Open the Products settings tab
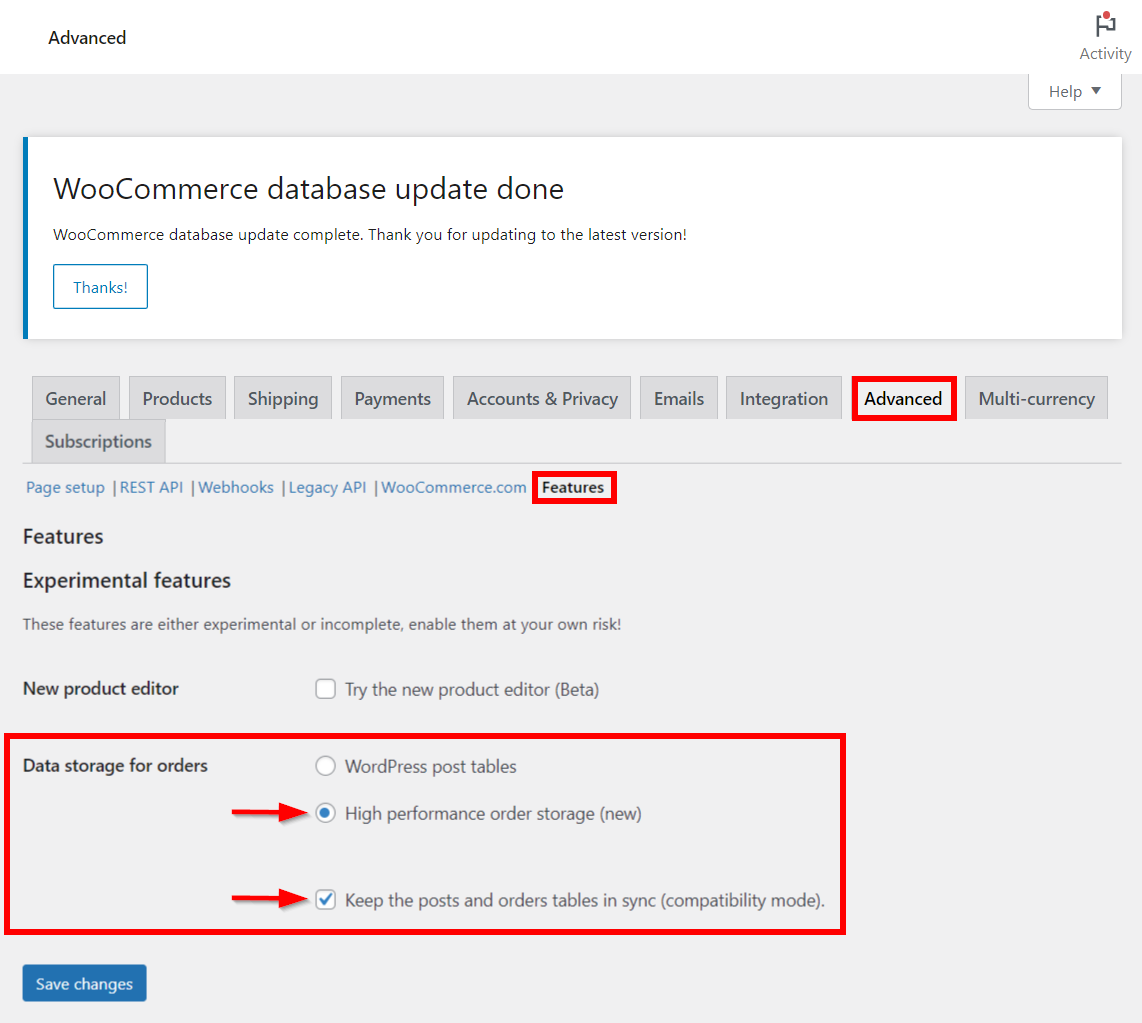This screenshot has width=1142, height=1023. [x=177, y=398]
